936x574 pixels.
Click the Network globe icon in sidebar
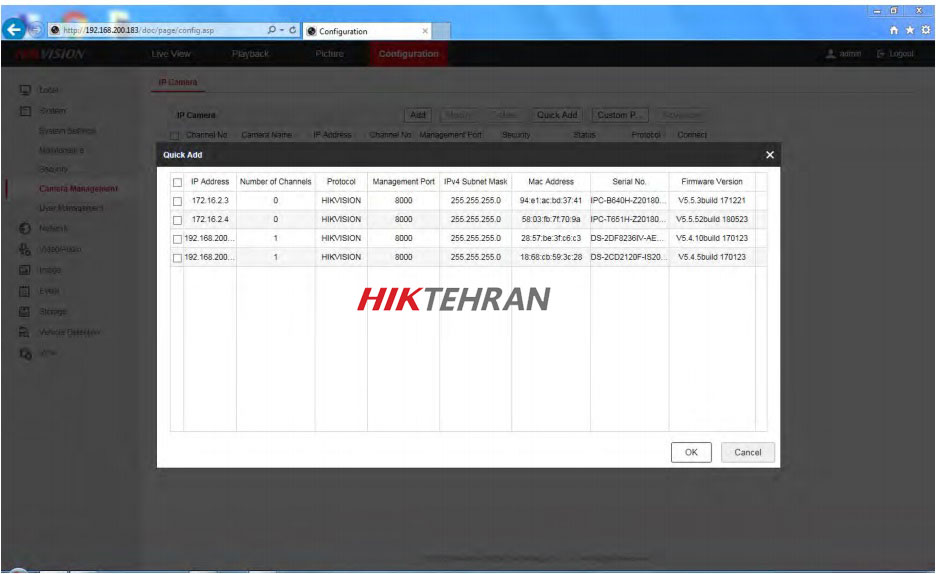point(25,229)
